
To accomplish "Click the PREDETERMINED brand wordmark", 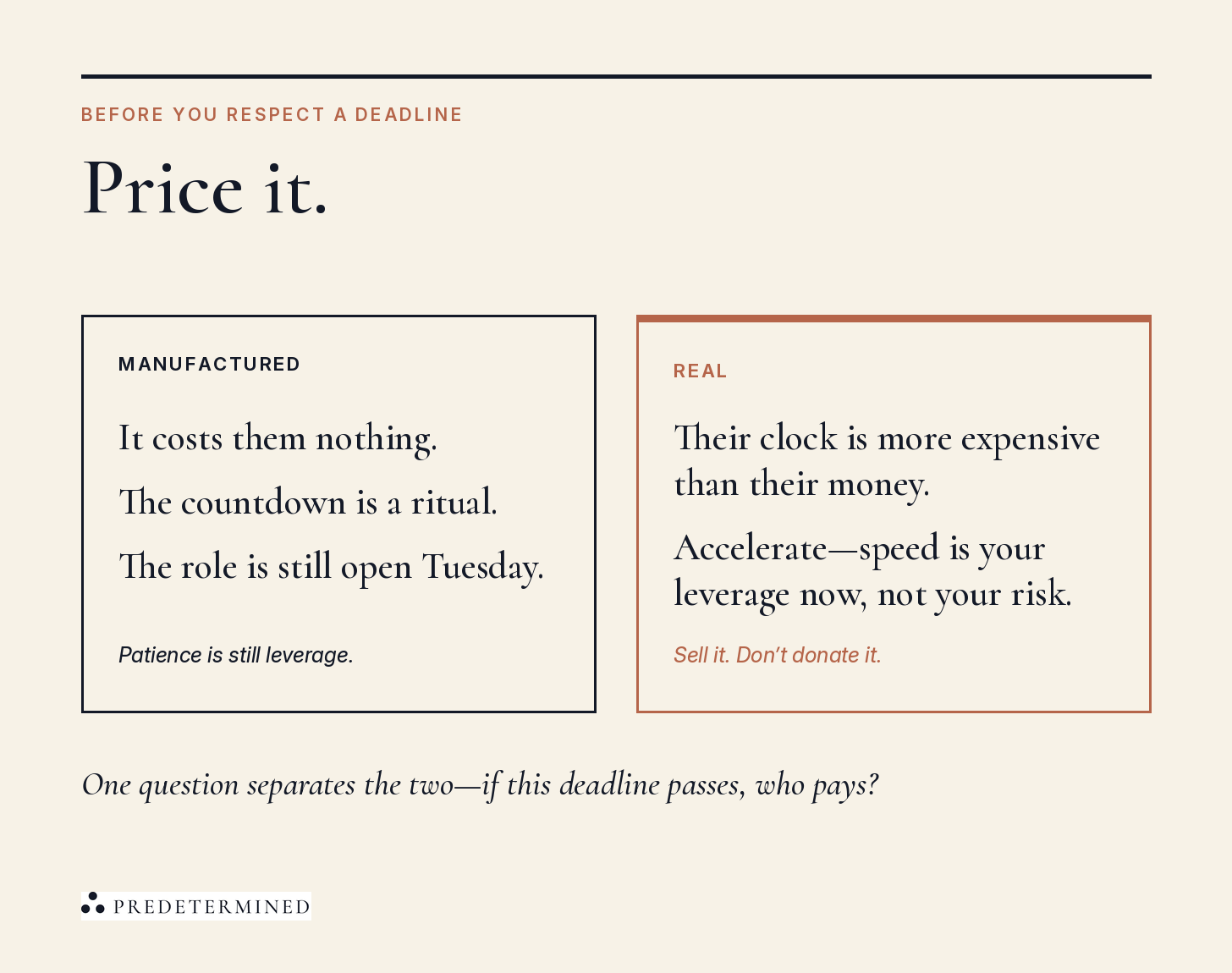I will pyautogui.click(x=212, y=907).
